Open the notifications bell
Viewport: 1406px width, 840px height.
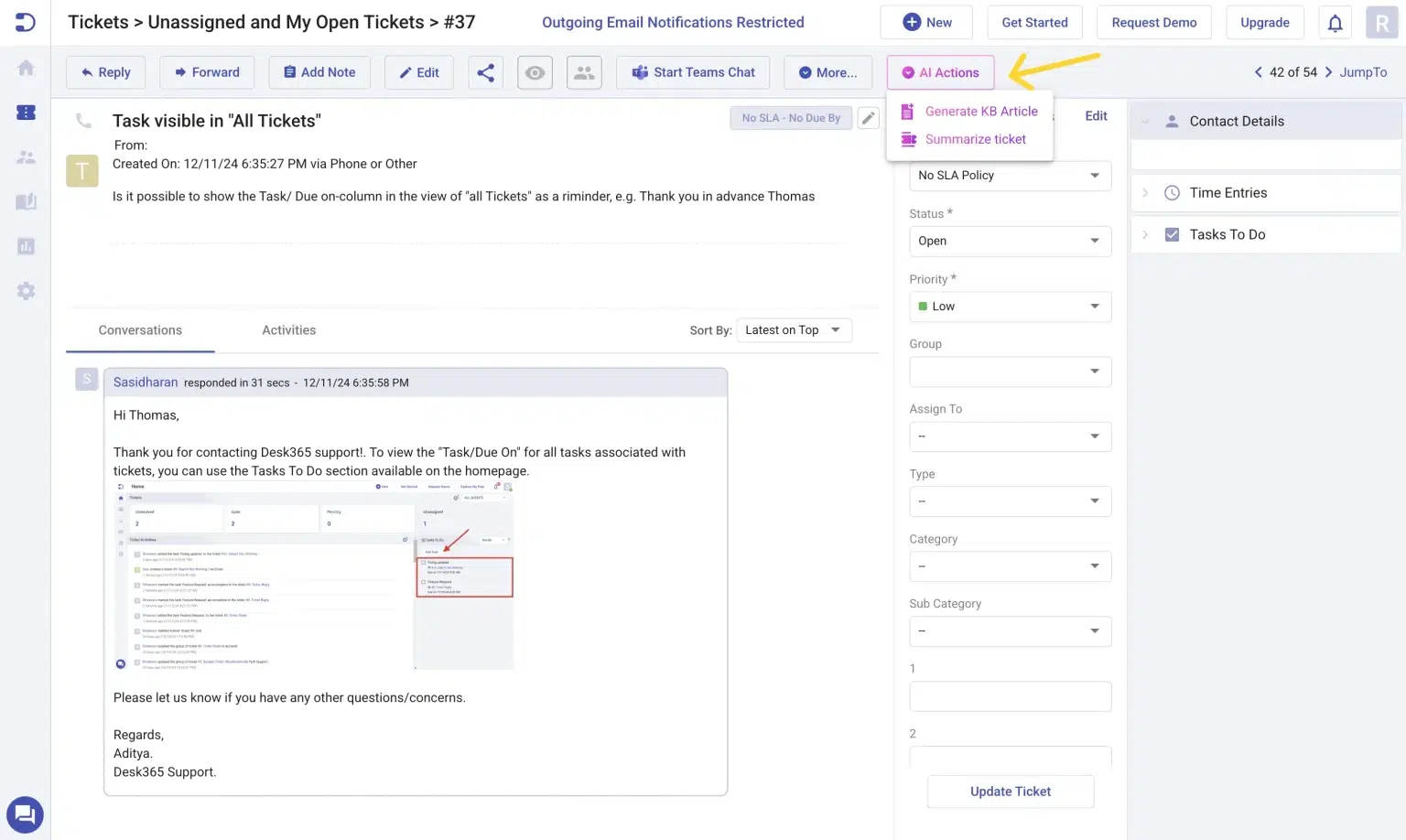pyautogui.click(x=1335, y=23)
